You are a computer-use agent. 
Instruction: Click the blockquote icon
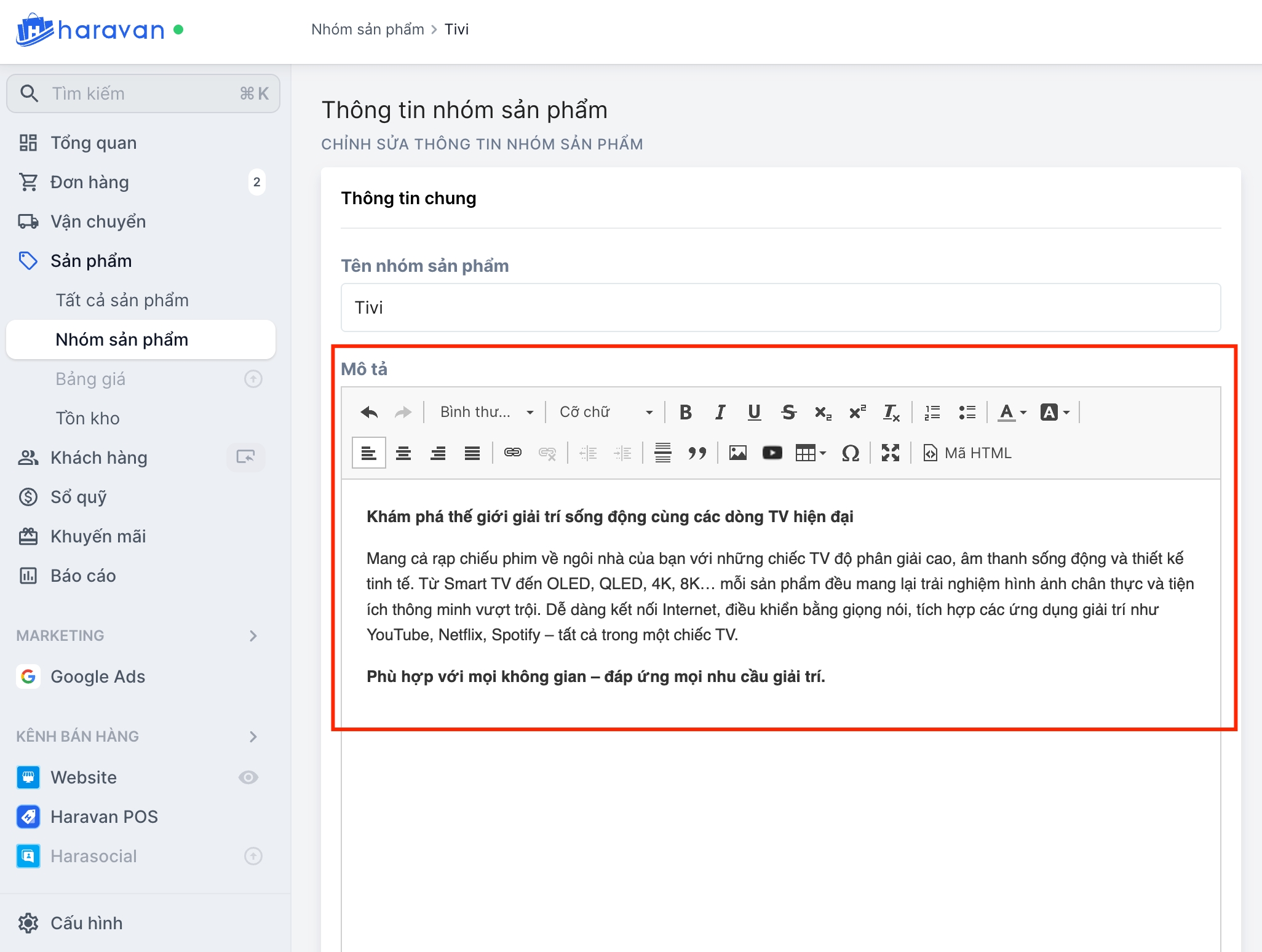coord(697,453)
